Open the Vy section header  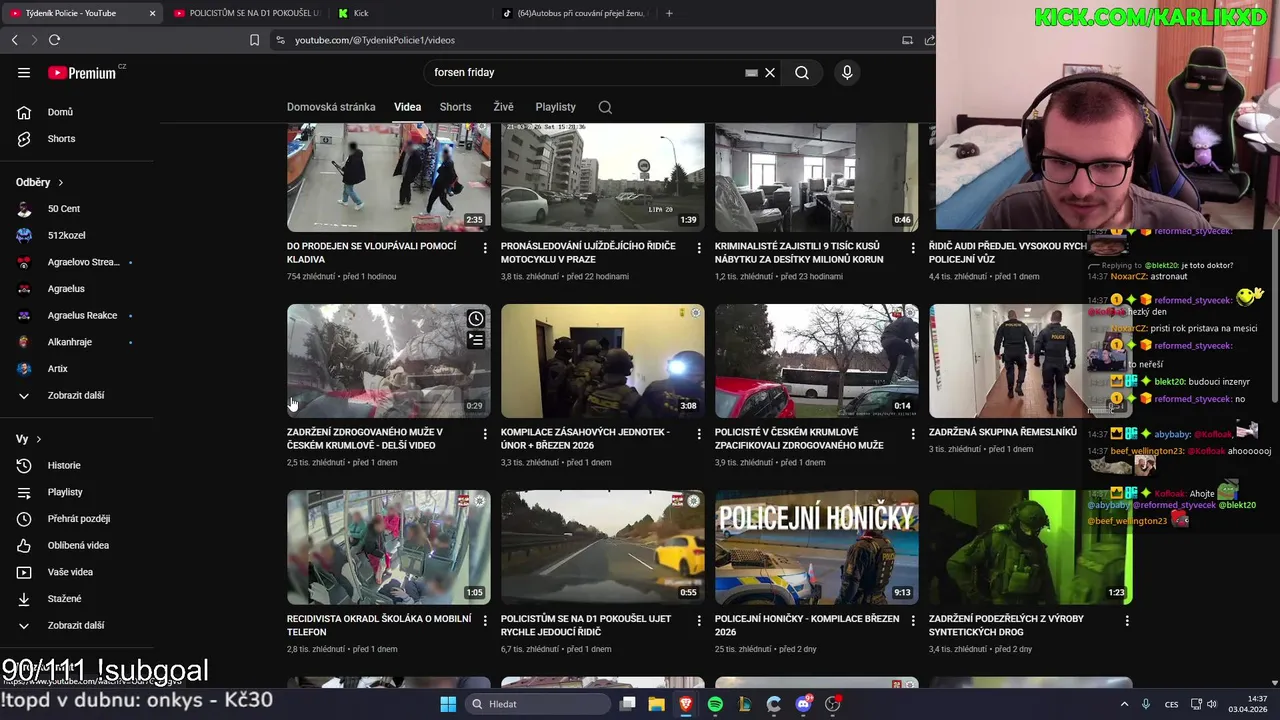(29, 439)
